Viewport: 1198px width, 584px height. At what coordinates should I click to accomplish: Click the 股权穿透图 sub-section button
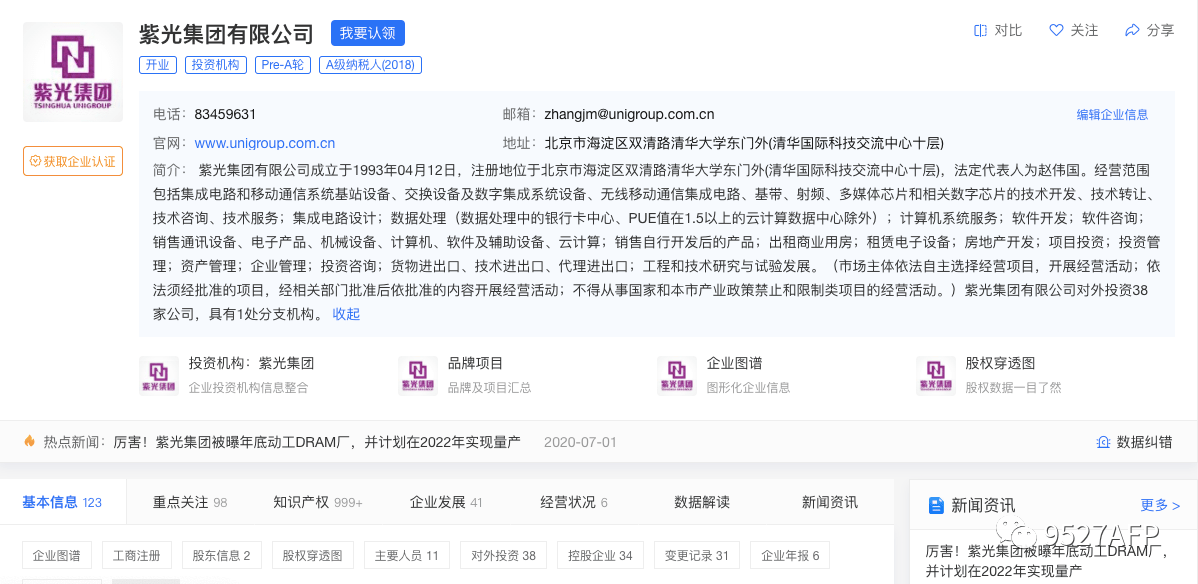pyautogui.click(x=312, y=556)
